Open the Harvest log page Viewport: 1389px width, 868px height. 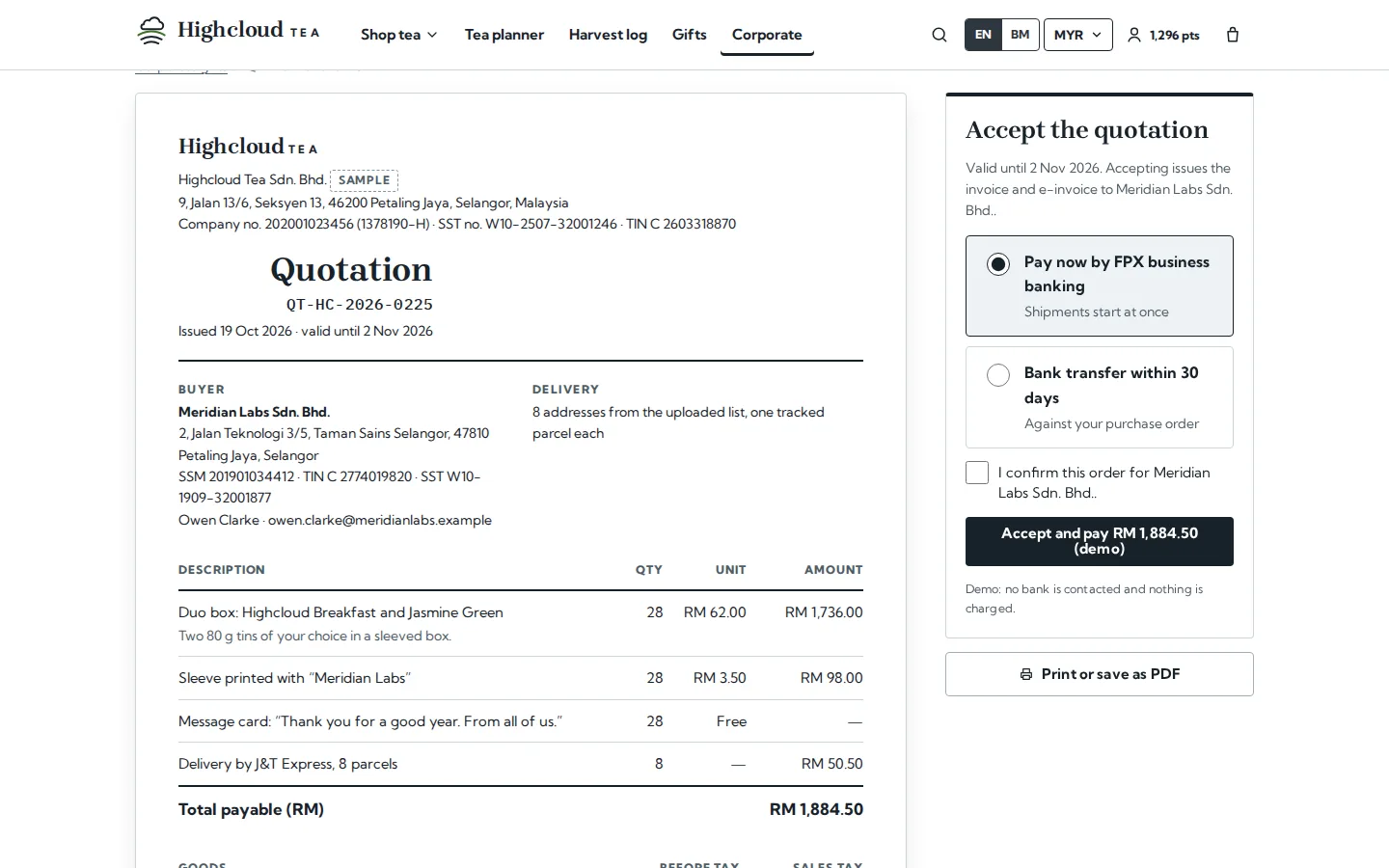point(608,35)
